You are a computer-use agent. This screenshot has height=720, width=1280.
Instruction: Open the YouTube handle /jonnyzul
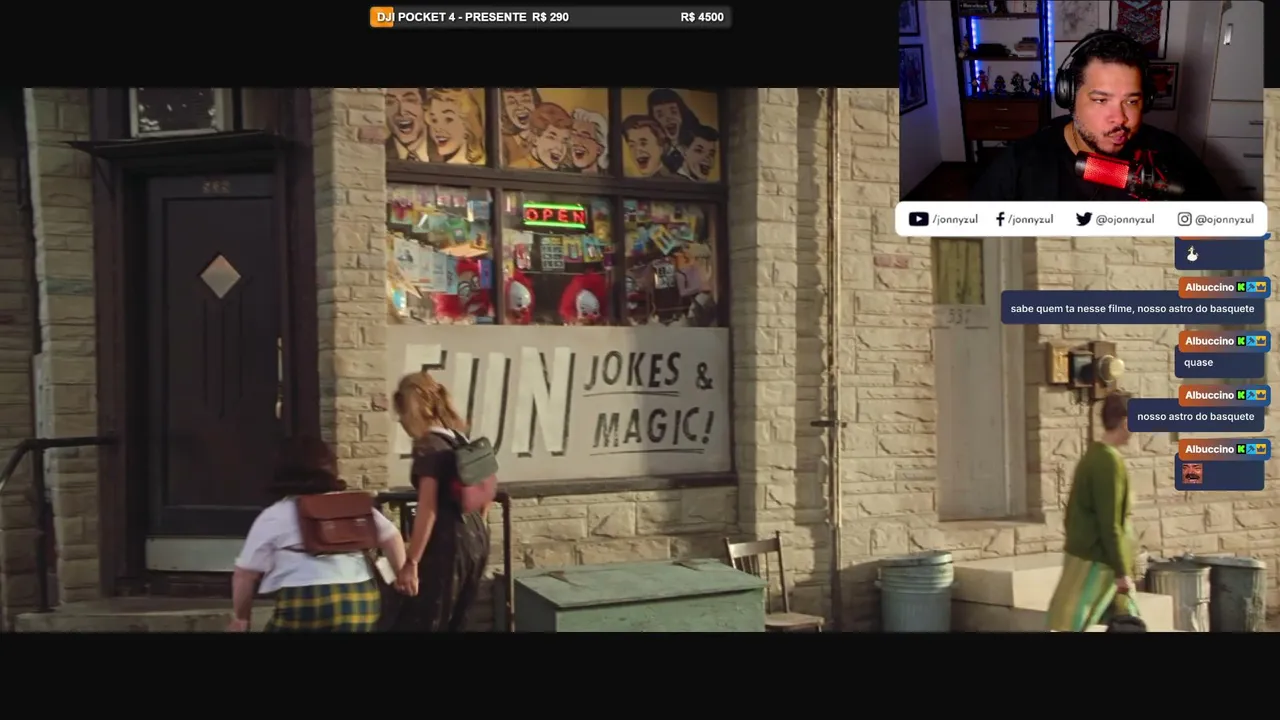click(x=955, y=219)
